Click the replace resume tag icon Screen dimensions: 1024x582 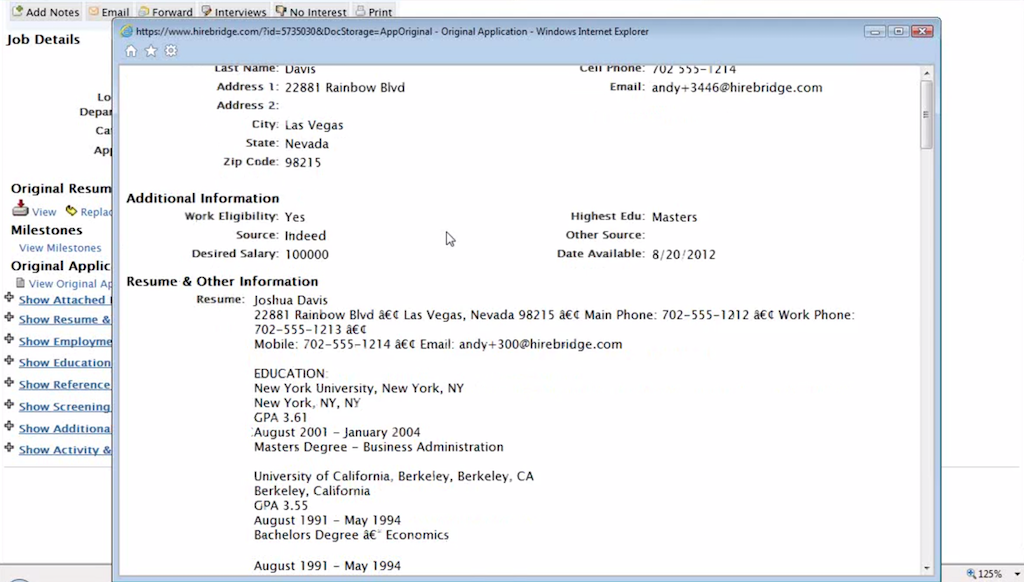[x=71, y=210]
